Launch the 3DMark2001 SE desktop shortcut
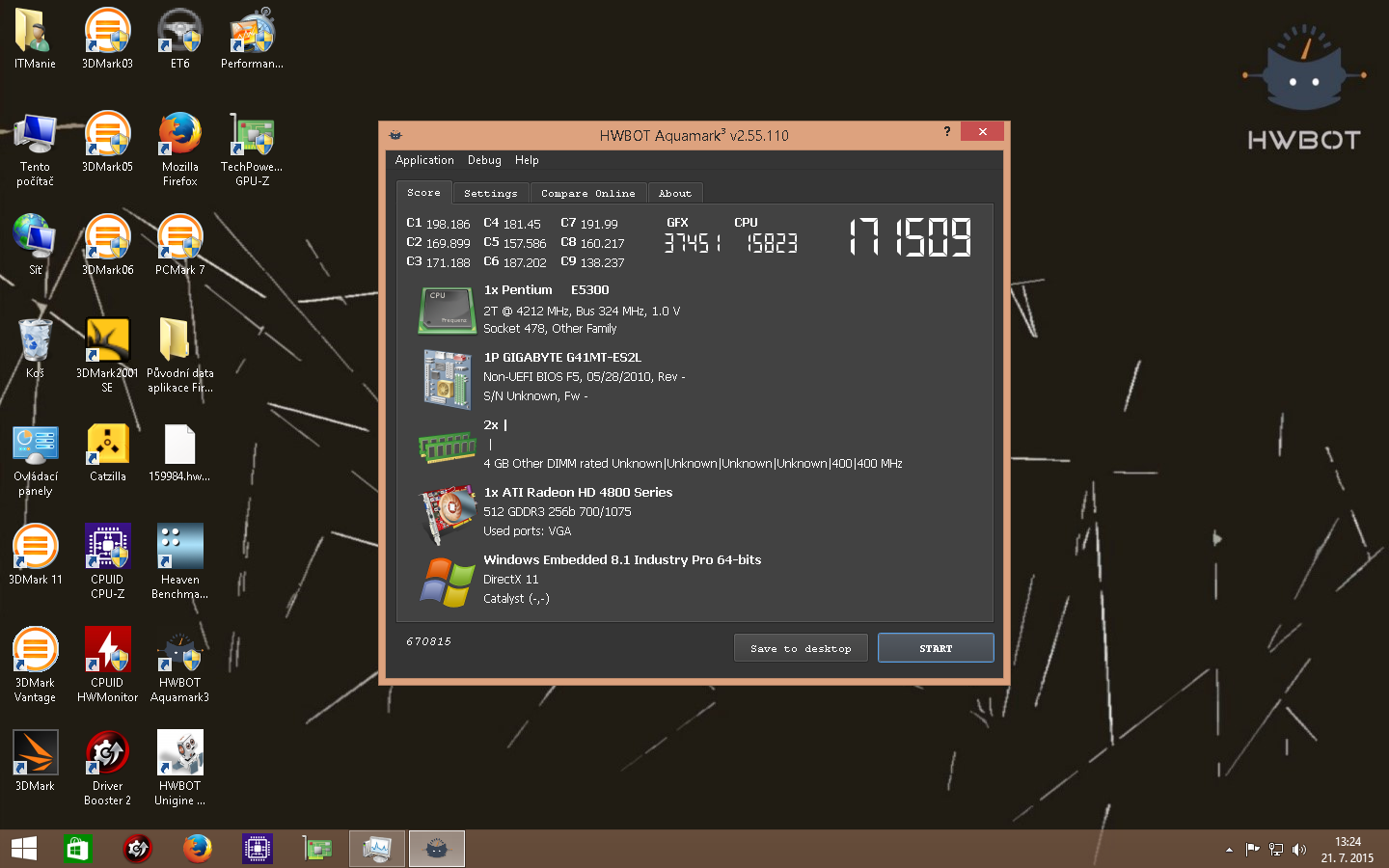 pos(107,355)
